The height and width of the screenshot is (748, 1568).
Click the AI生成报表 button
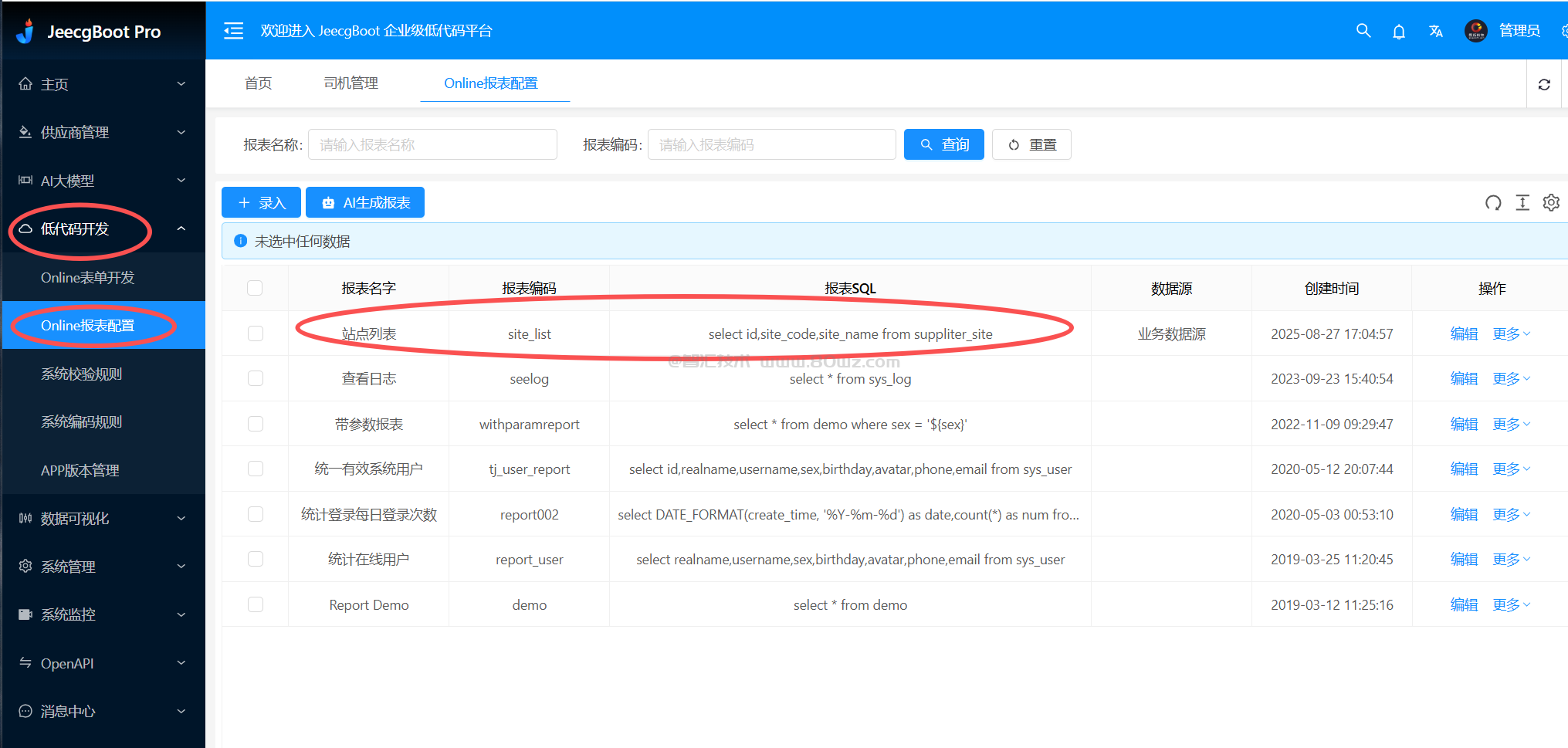point(365,202)
